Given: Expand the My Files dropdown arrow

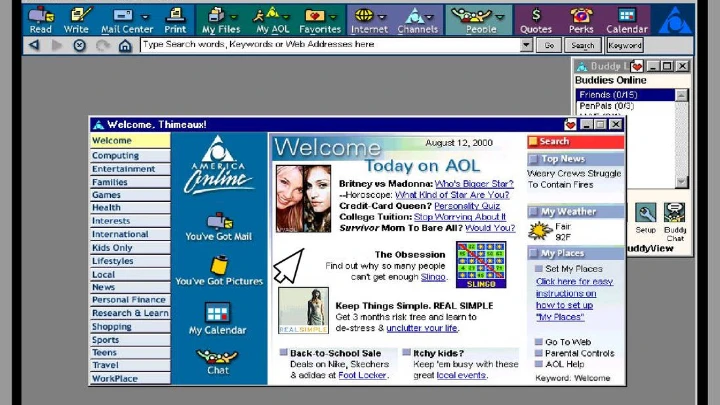Looking at the screenshot, I should pos(234,17).
